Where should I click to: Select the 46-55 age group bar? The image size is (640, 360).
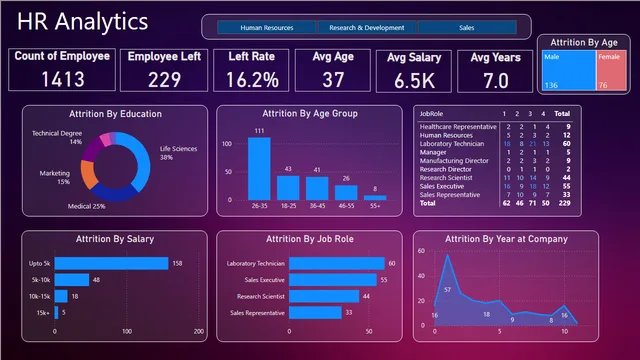pyautogui.click(x=346, y=193)
